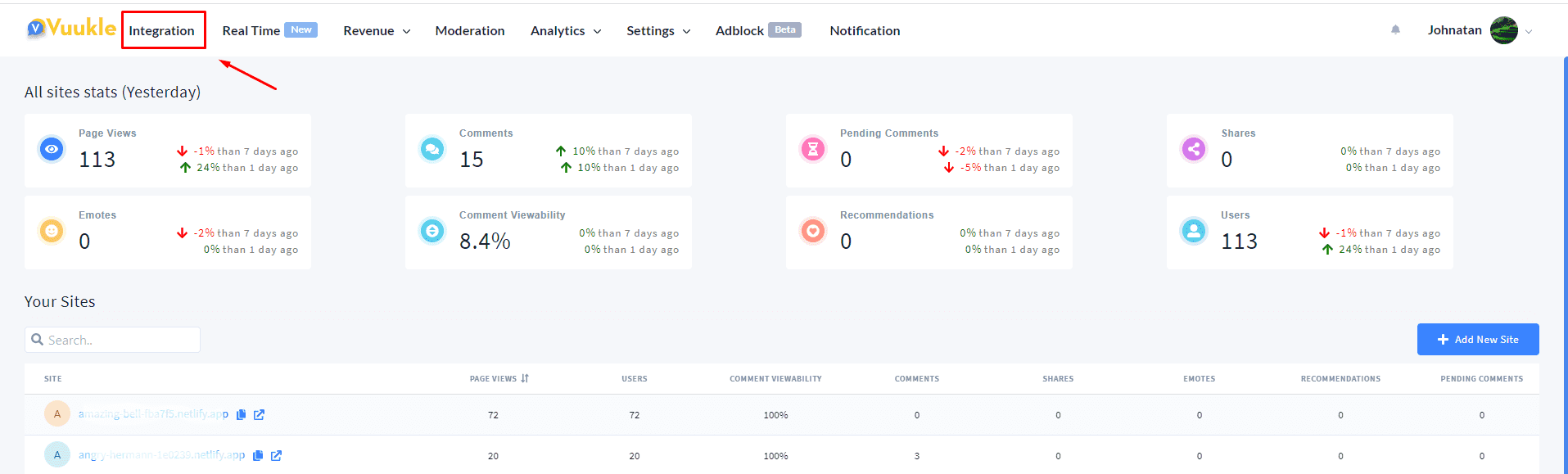Screen dimensions: 1568x474
Task: Click the Comments count 15
Action: coord(472,159)
